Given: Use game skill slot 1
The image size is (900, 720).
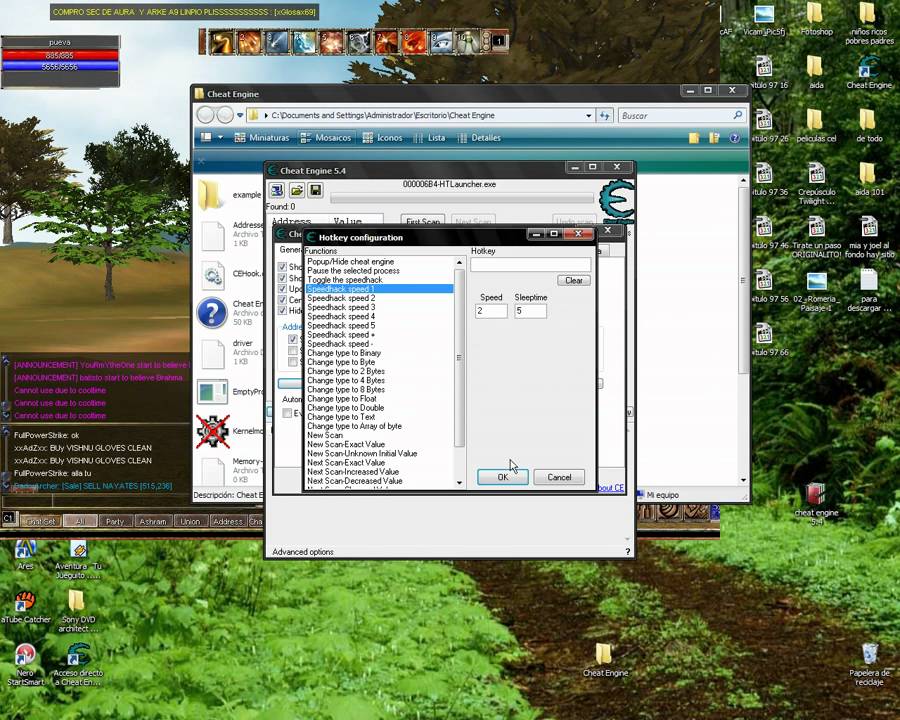Looking at the screenshot, I should [222, 42].
